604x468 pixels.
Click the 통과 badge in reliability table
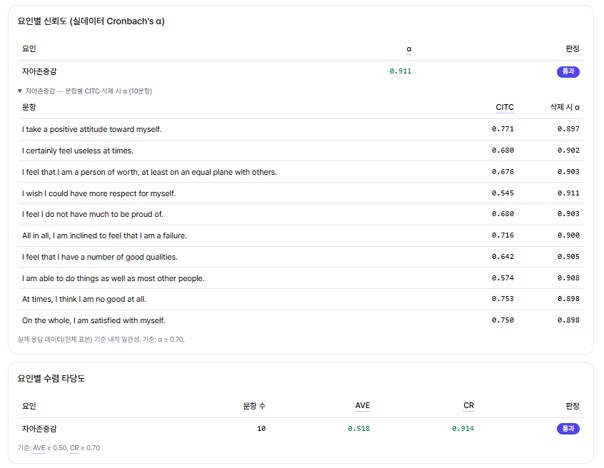tap(568, 72)
